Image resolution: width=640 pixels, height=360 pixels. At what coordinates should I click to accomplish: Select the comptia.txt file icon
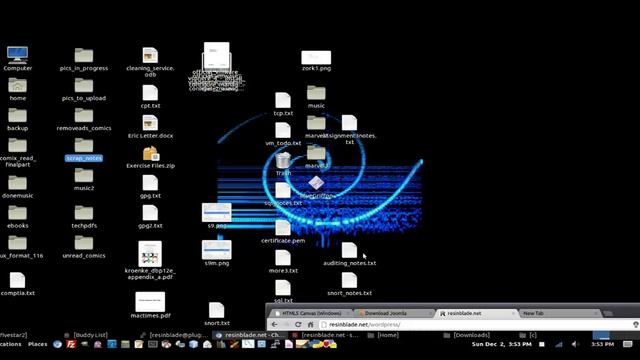18,280
